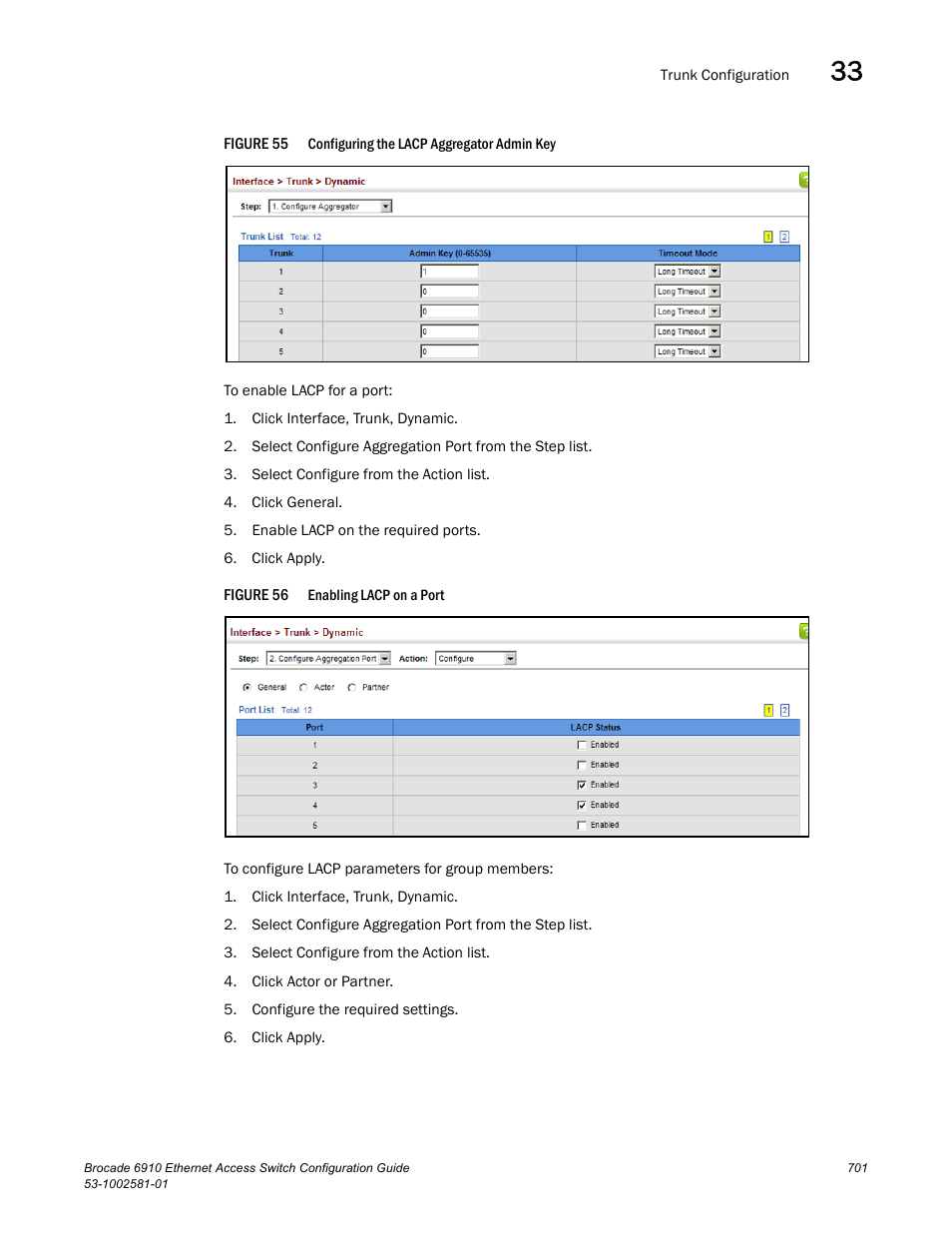Go to page 1 of Port List
The width and height of the screenshot is (952, 1233).
pos(768,710)
